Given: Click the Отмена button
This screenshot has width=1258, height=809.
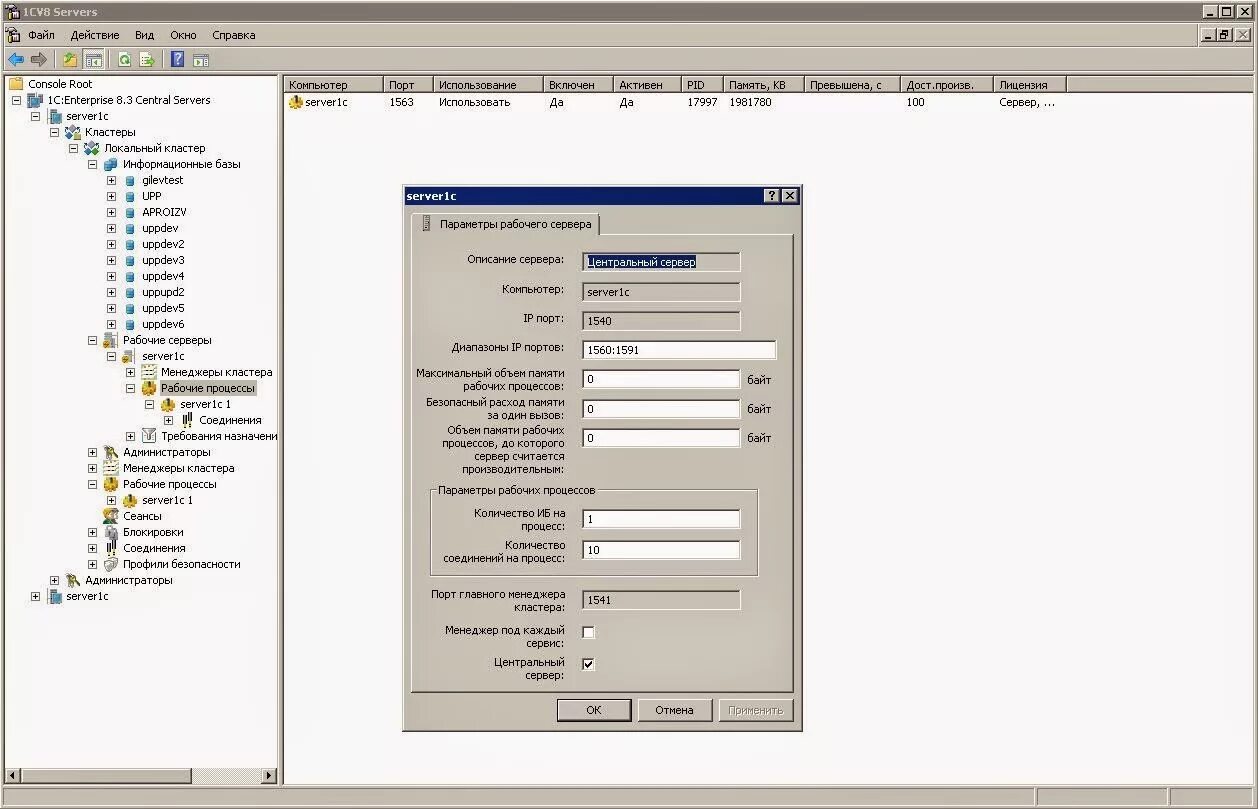Looking at the screenshot, I should pyautogui.click(x=674, y=710).
